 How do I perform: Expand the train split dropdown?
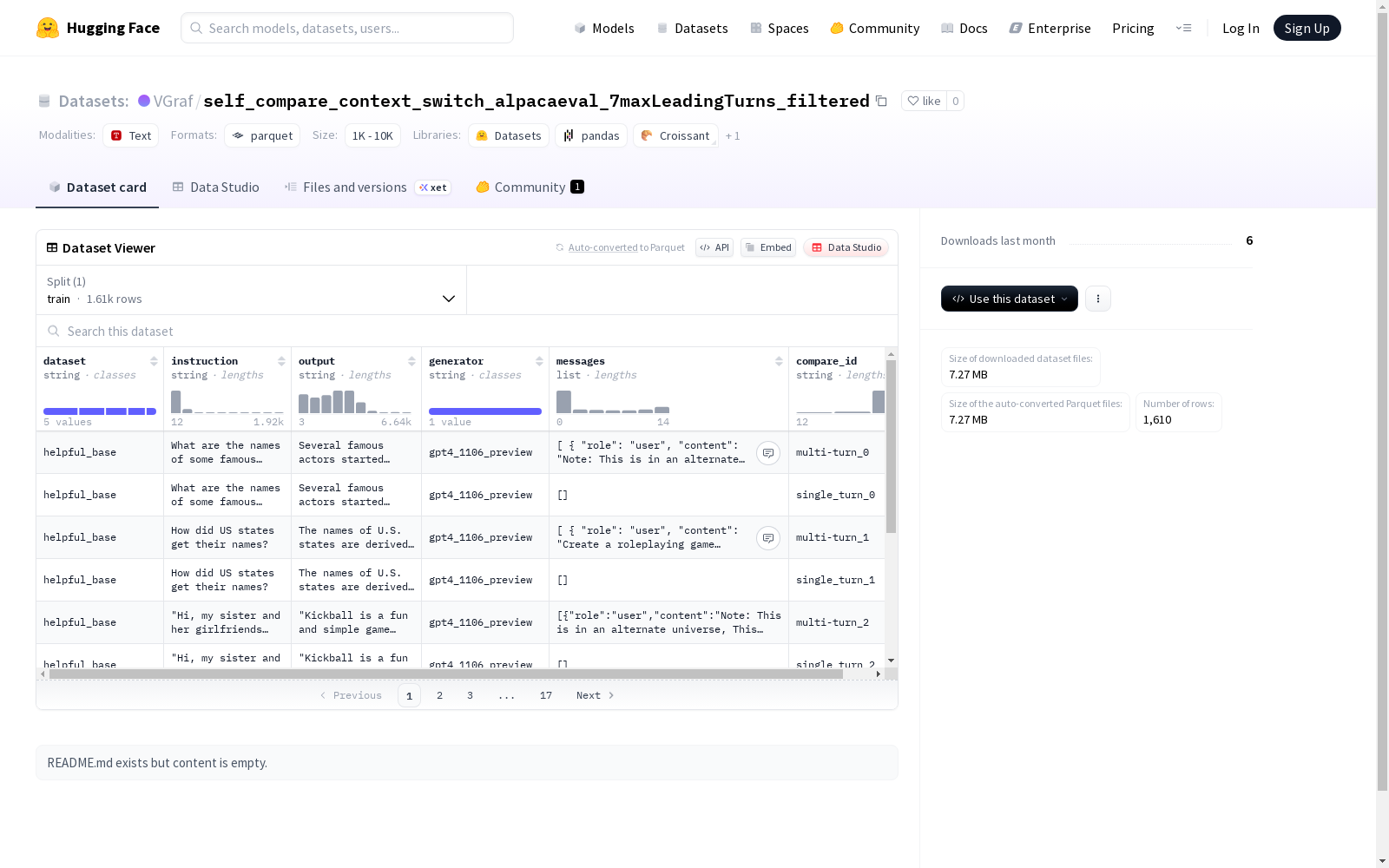pyautogui.click(x=252, y=290)
